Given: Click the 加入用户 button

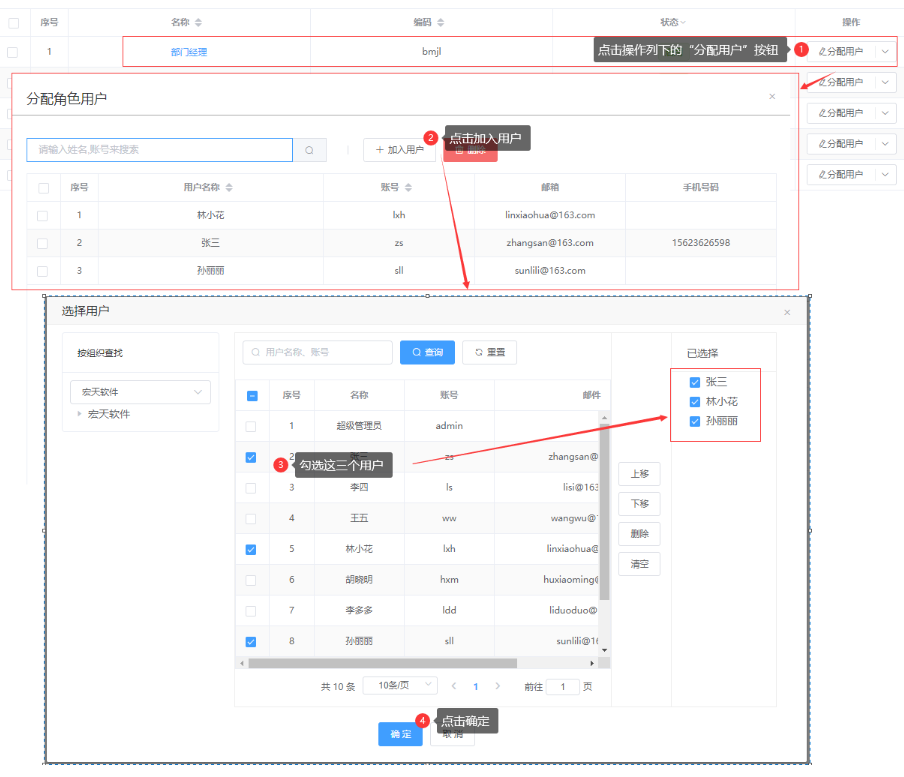Looking at the screenshot, I should click(x=400, y=150).
